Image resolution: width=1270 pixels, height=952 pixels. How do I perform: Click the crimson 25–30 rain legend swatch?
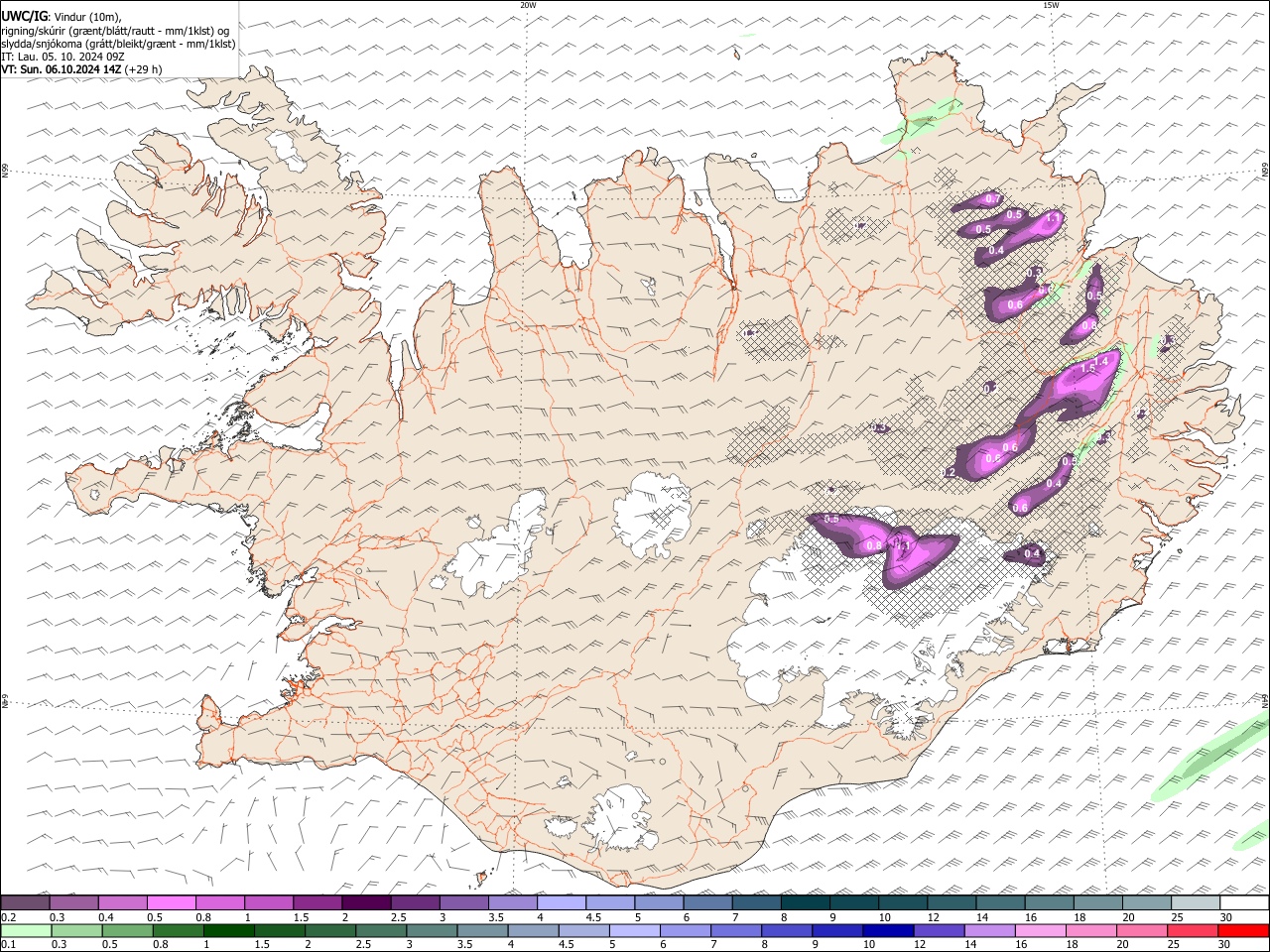point(1192,930)
